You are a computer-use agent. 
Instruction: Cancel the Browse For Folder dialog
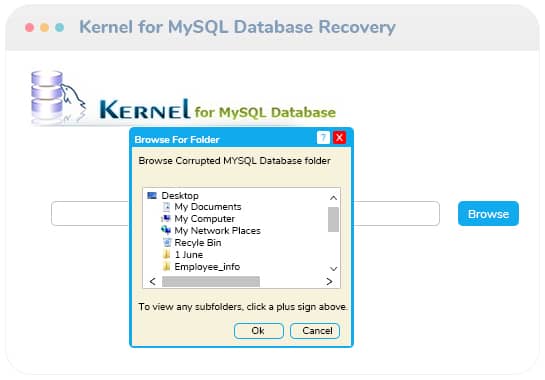[315, 331]
